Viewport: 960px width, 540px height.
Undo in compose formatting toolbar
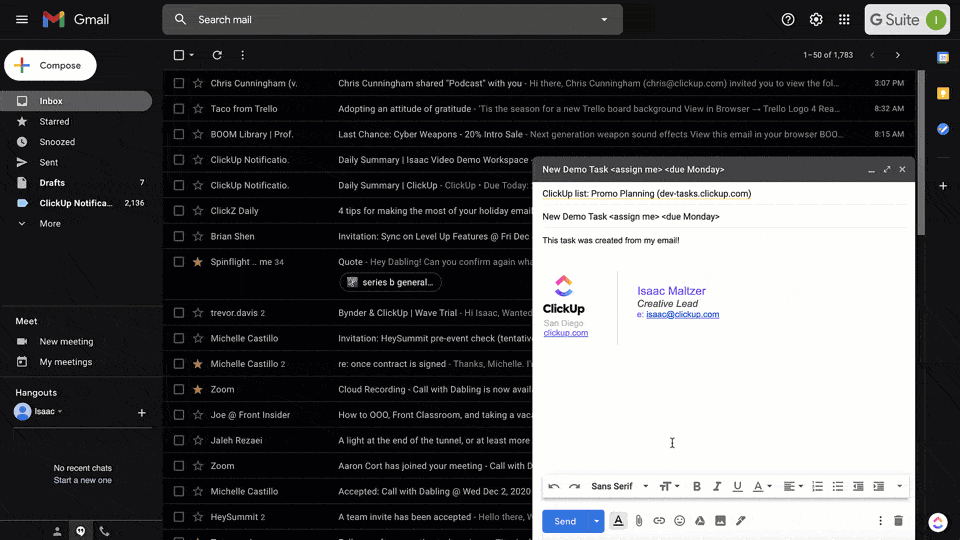coord(554,486)
